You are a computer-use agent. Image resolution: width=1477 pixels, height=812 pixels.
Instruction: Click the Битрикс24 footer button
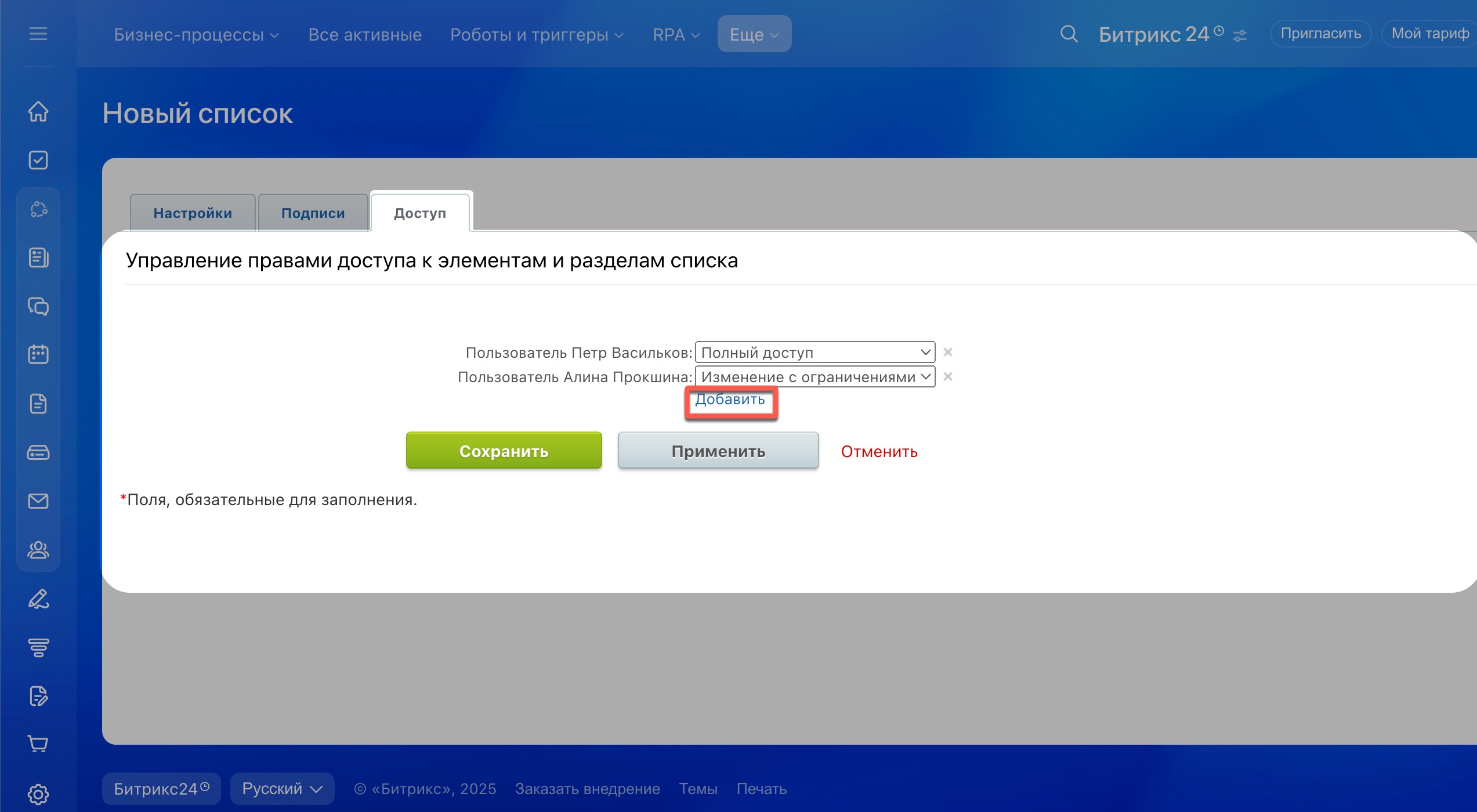161,789
